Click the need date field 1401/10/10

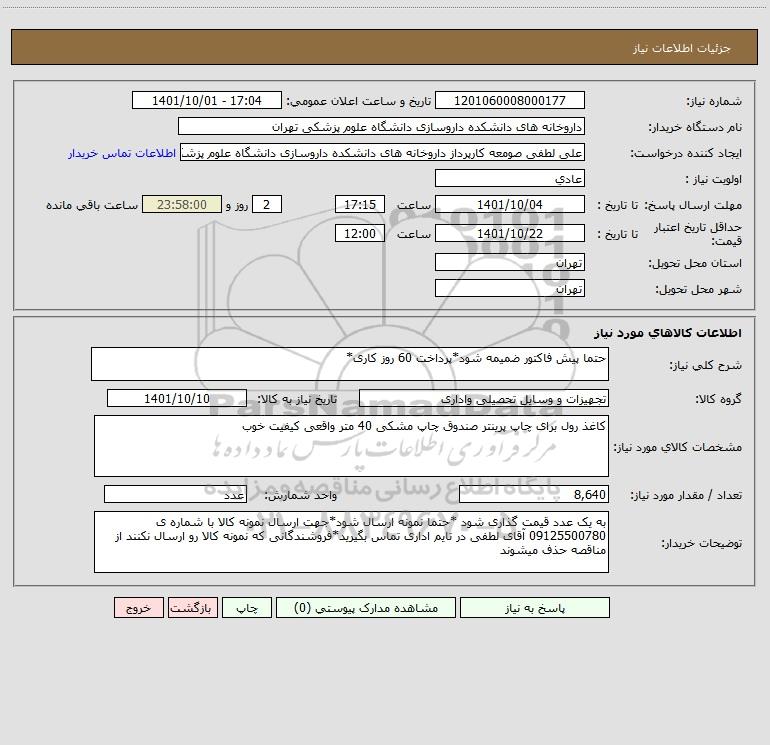[x=177, y=398]
